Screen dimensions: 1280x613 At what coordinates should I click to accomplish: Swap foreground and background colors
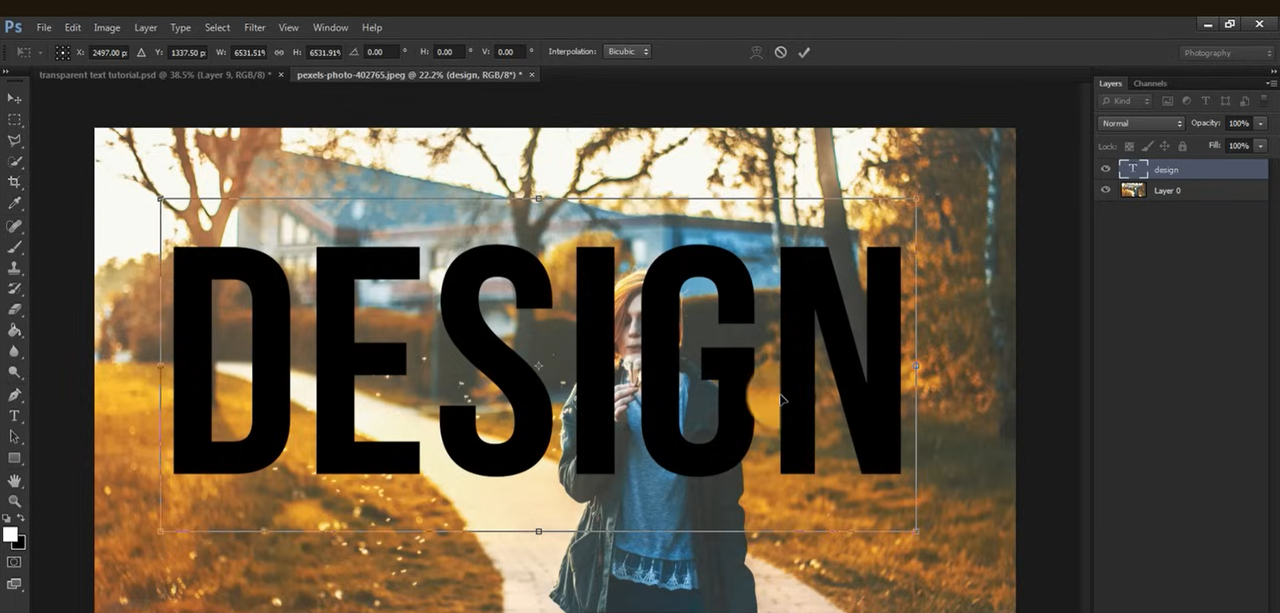tap(21, 518)
